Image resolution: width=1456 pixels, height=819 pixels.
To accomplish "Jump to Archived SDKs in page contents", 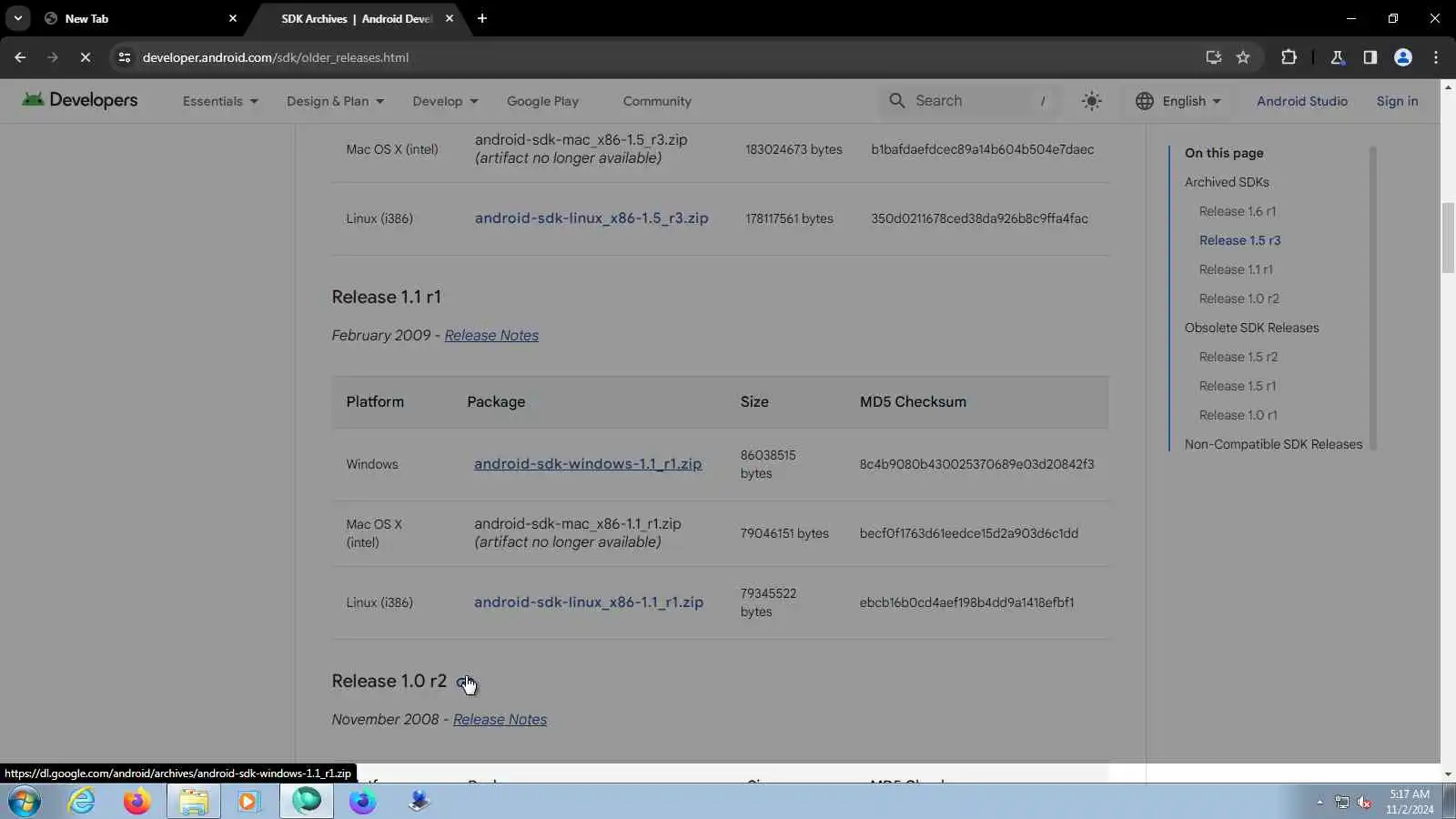I will pyautogui.click(x=1227, y=182).
